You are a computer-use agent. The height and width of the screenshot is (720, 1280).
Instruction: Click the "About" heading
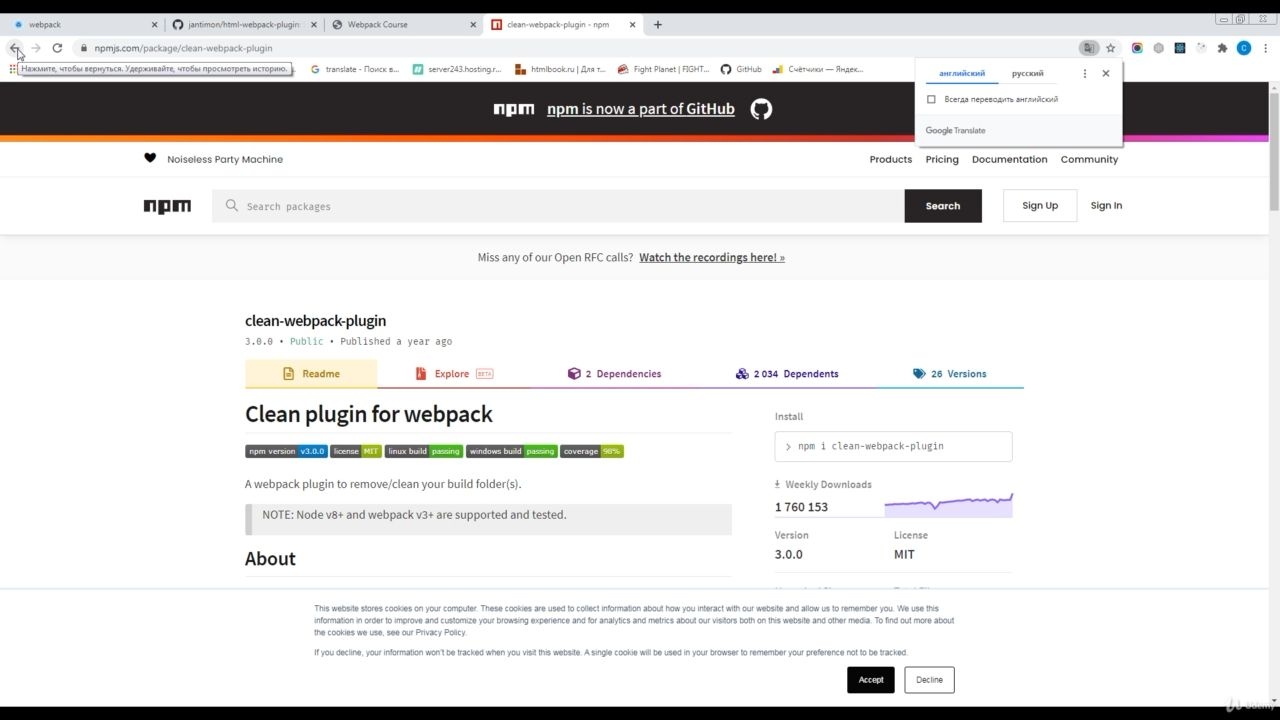(270, 559)
